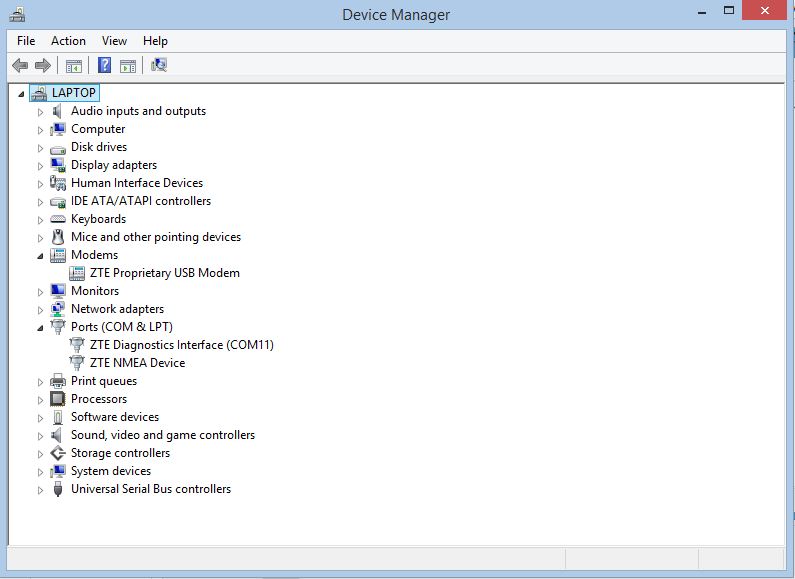The width and height of the screenshot is (795, 579).
Task: Click the Processors category icon
Action: 58,399
